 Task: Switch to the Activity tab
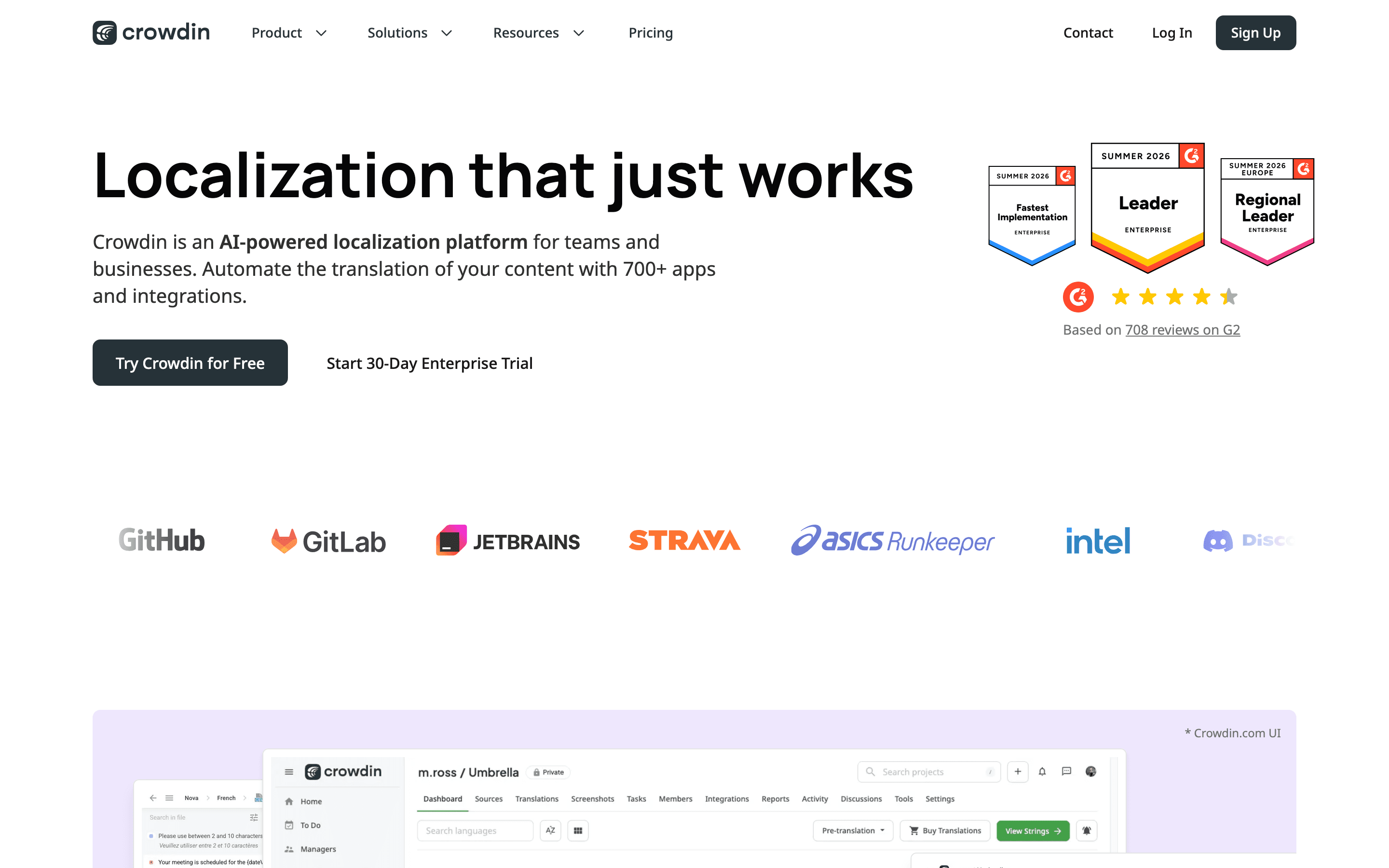point(815,799)
